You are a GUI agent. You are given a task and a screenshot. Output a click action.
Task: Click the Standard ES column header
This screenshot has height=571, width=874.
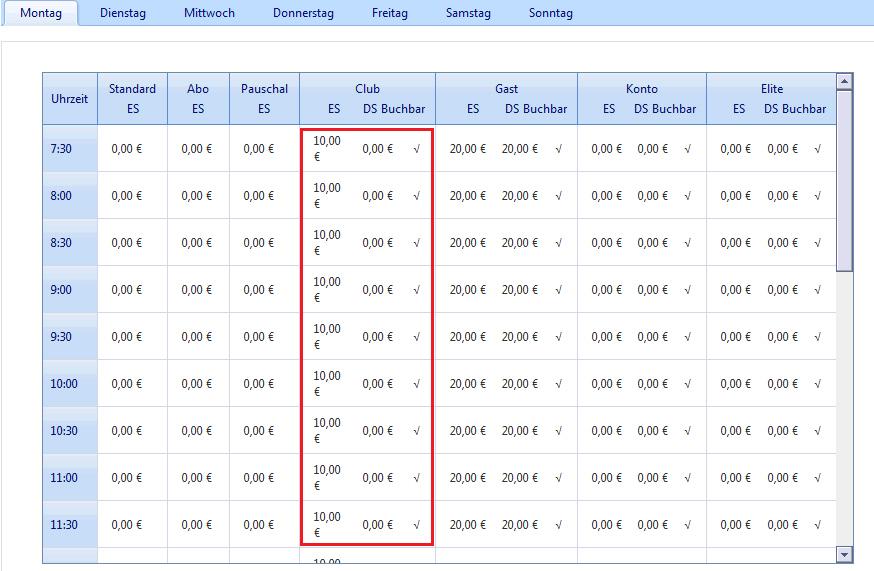coord(132,99)
